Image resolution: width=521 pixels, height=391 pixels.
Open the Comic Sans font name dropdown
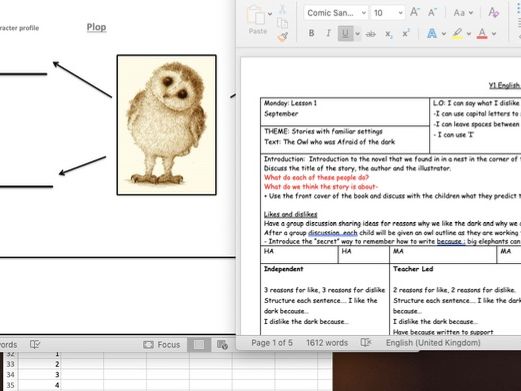pyautogui.click(x=364, y=13)
